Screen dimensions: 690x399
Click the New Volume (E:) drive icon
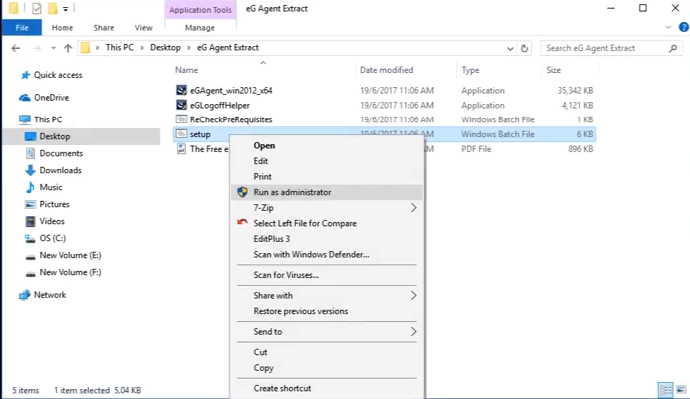(30, 256)
